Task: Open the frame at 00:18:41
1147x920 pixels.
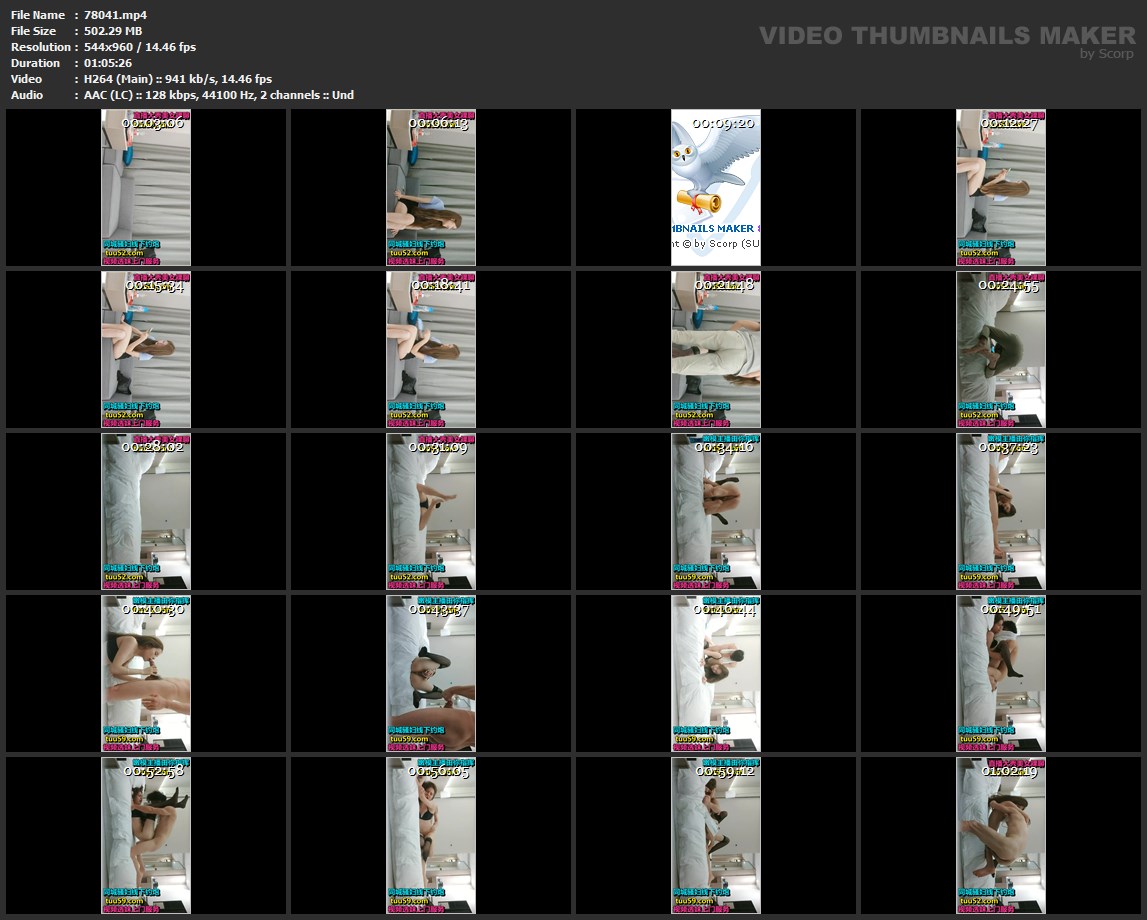Action: tap(431, 349)
